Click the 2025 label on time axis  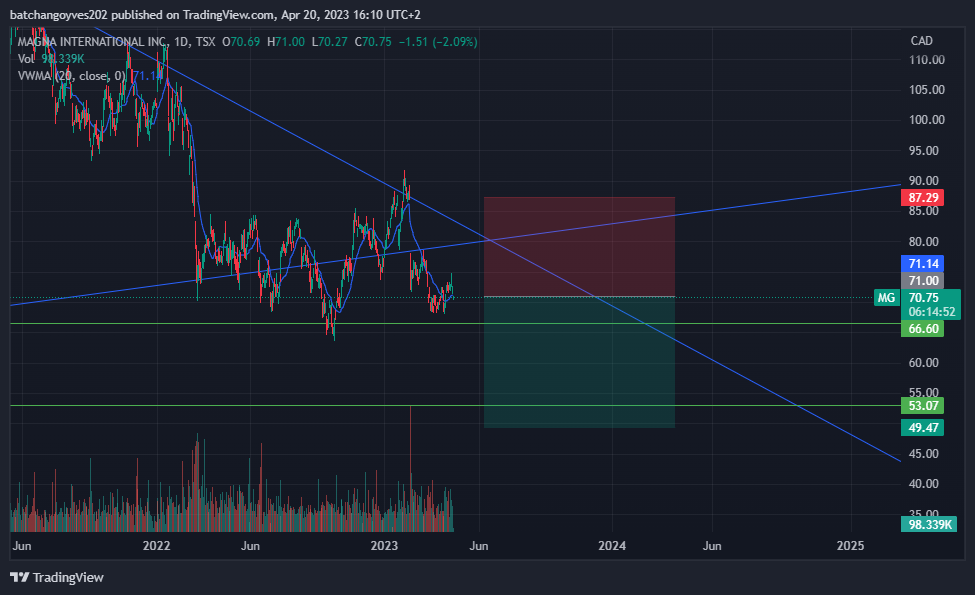pyautogui.click(x=850, y=546)
